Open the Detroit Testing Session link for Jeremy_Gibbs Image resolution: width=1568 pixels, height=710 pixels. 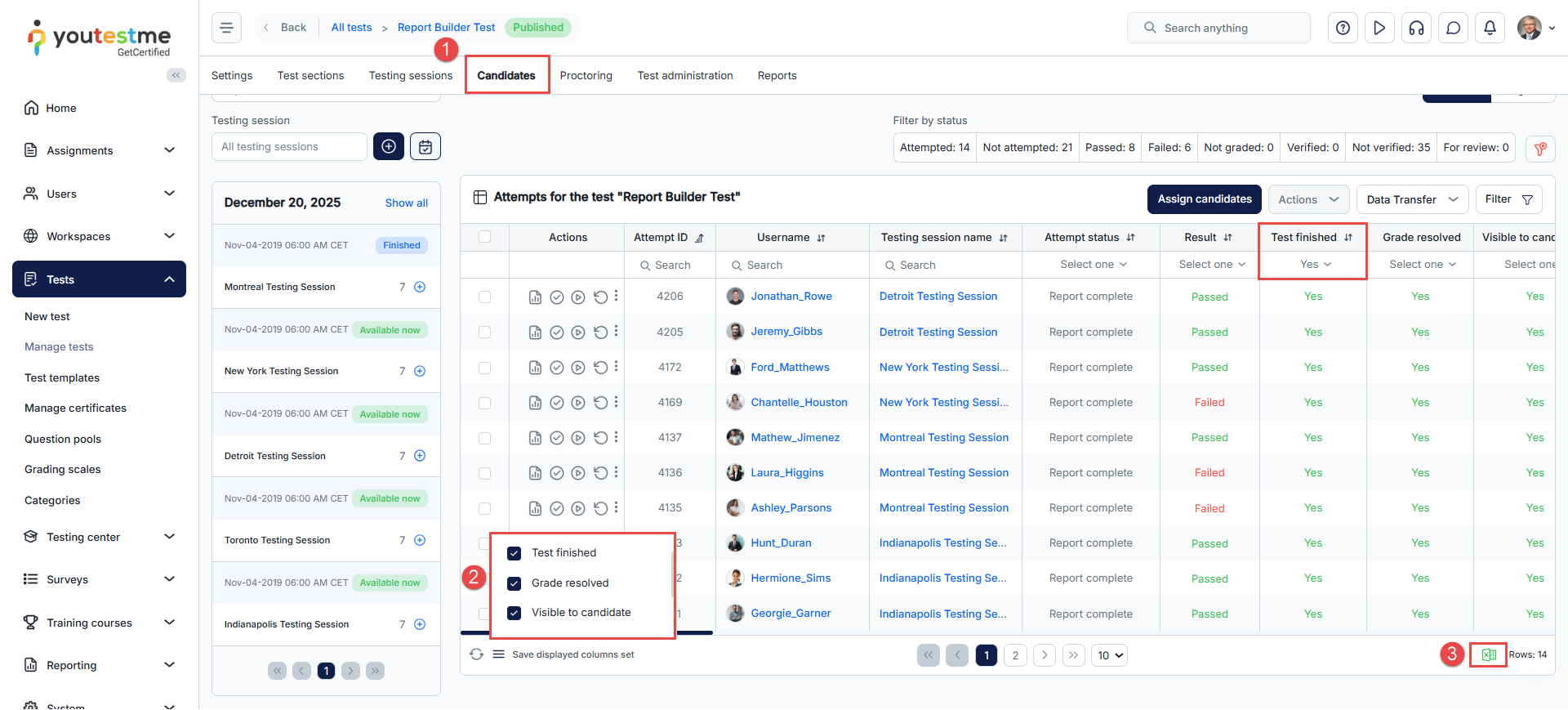(x=938, y=332)
